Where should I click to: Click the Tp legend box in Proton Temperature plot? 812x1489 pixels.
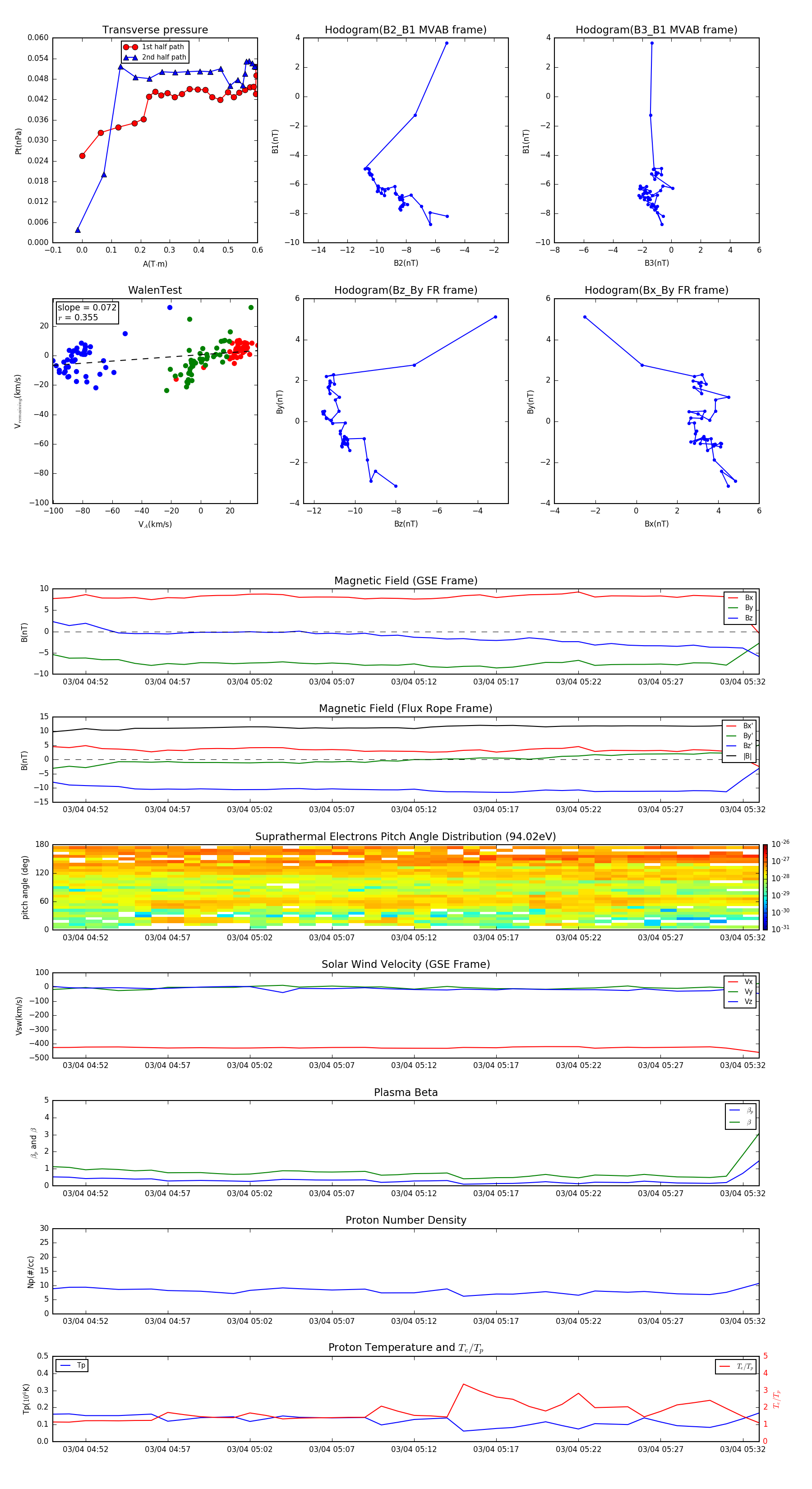point(72,1365)
